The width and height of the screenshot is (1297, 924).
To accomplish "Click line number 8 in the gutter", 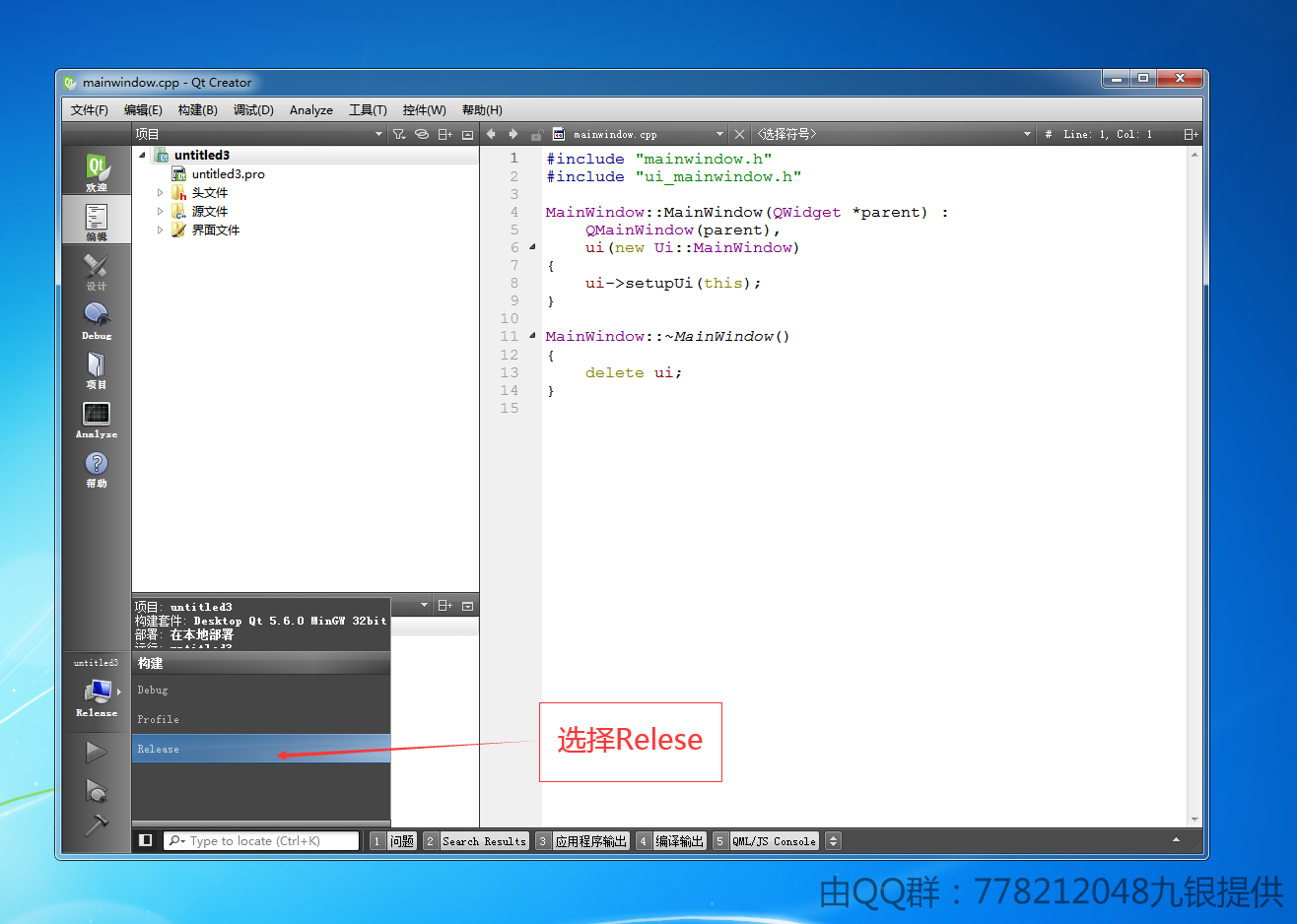I will (x=513, y=283).
